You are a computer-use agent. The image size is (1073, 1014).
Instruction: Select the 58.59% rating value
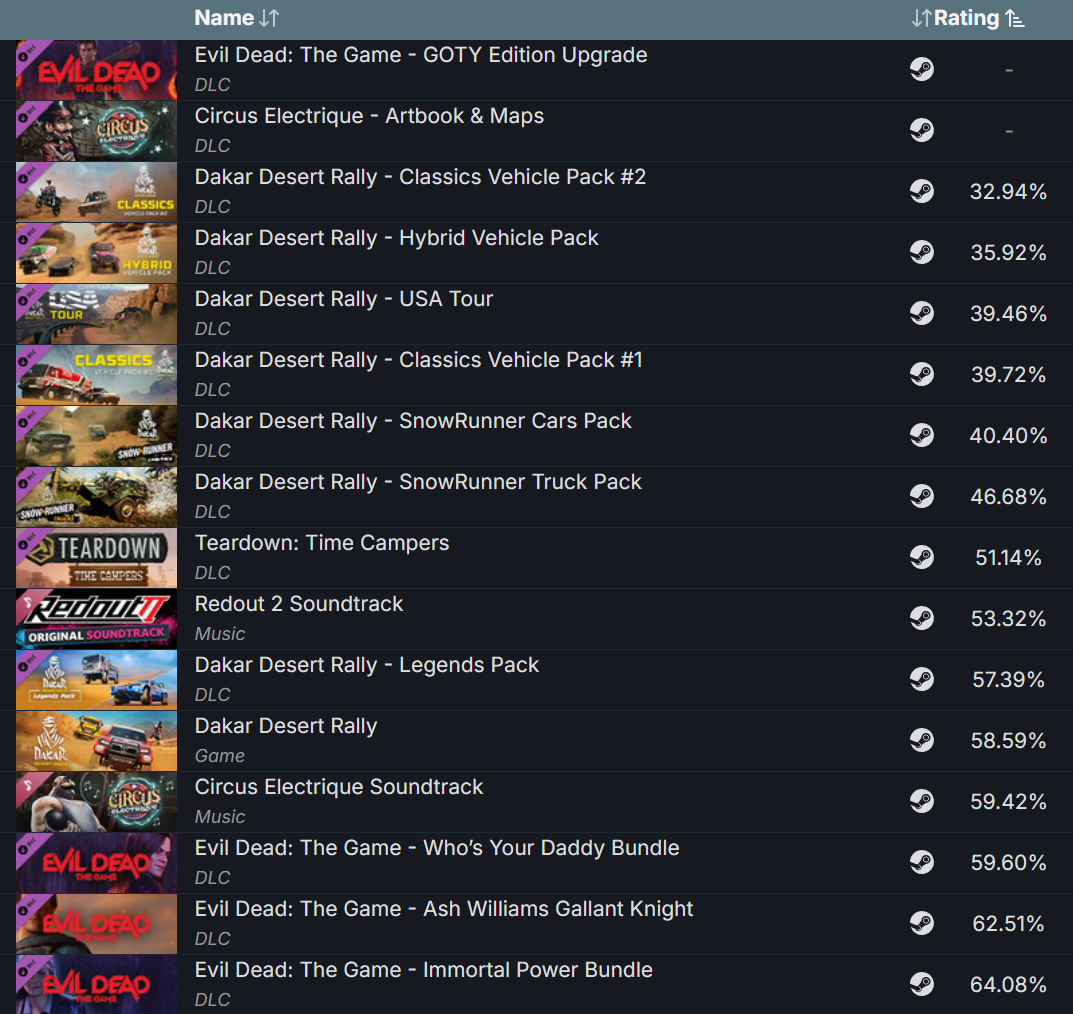point(1008,740)
